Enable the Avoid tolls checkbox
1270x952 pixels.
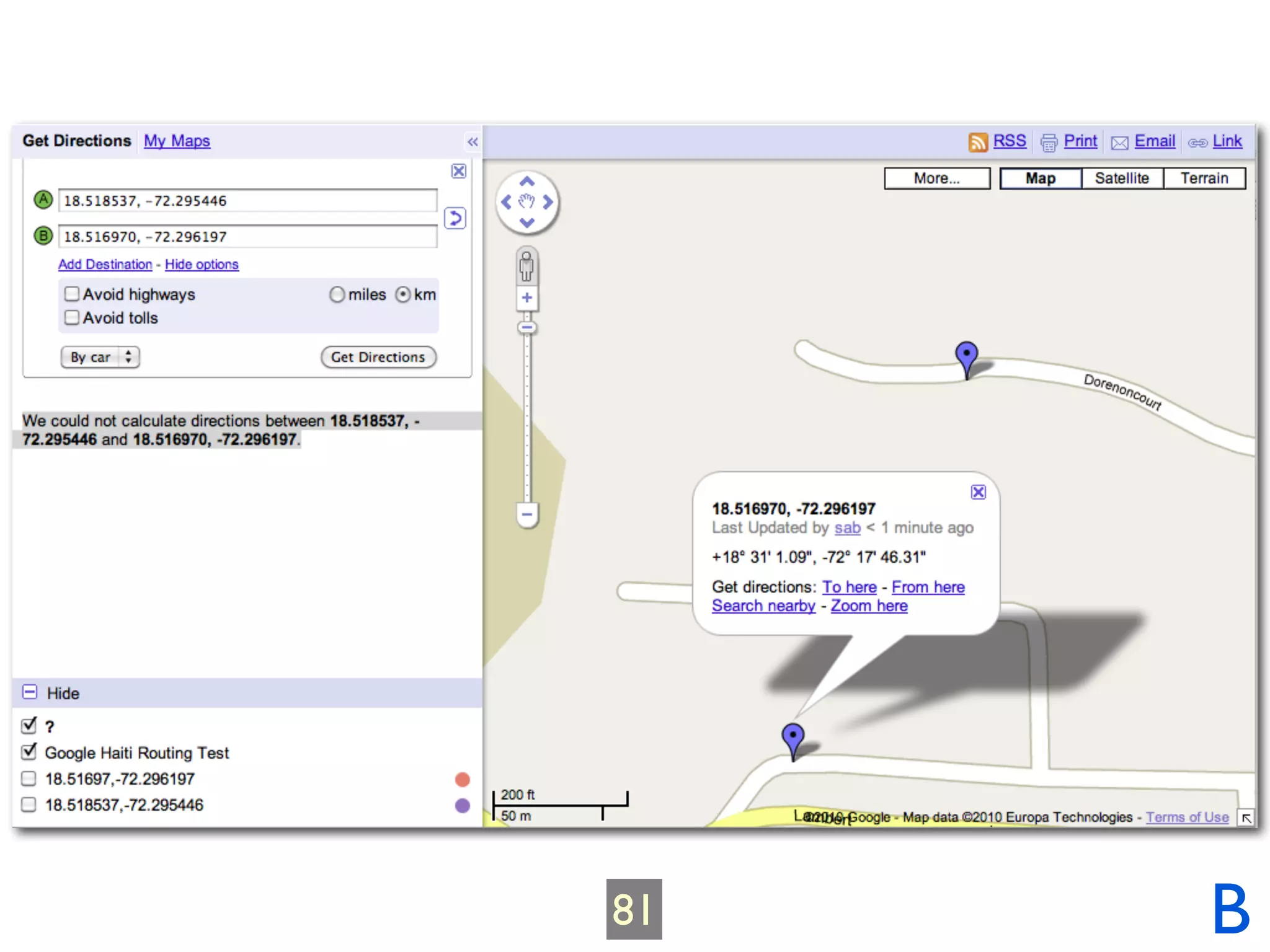coord(73,317)
